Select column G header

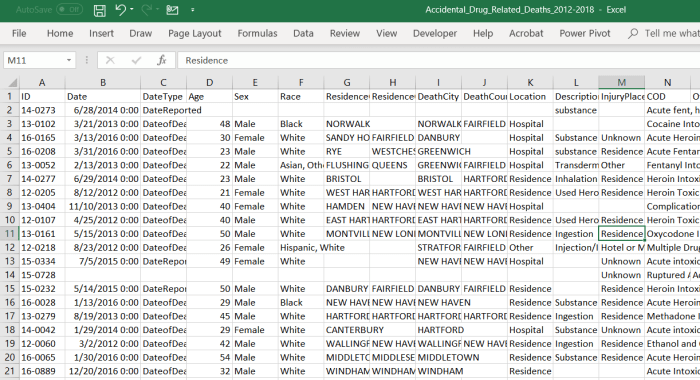coord(347,83)
